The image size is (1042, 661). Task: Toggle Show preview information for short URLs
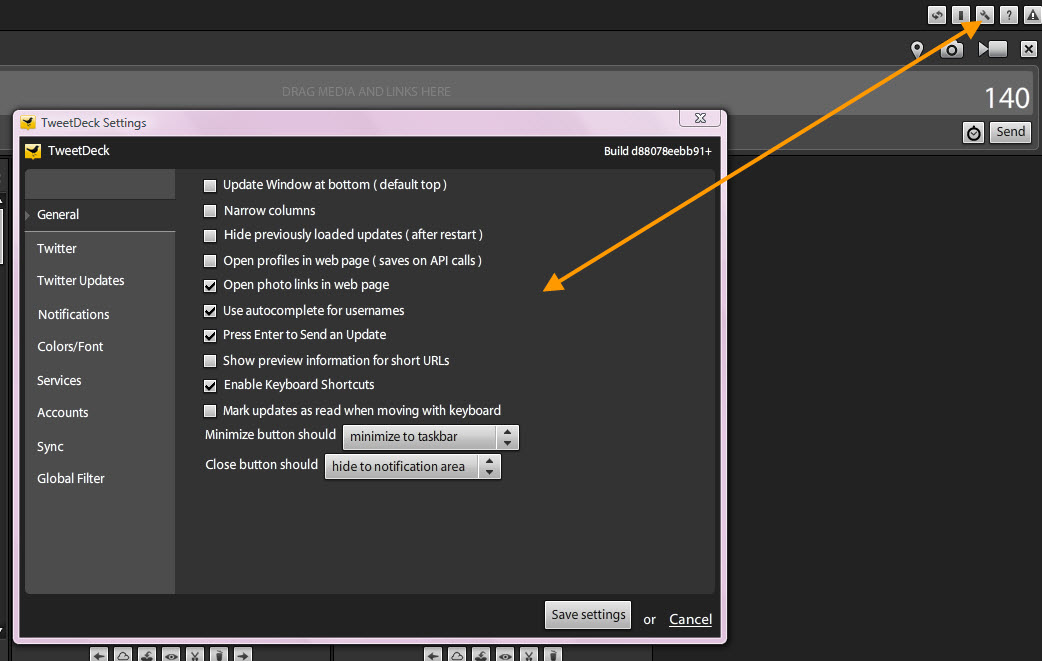210,361
